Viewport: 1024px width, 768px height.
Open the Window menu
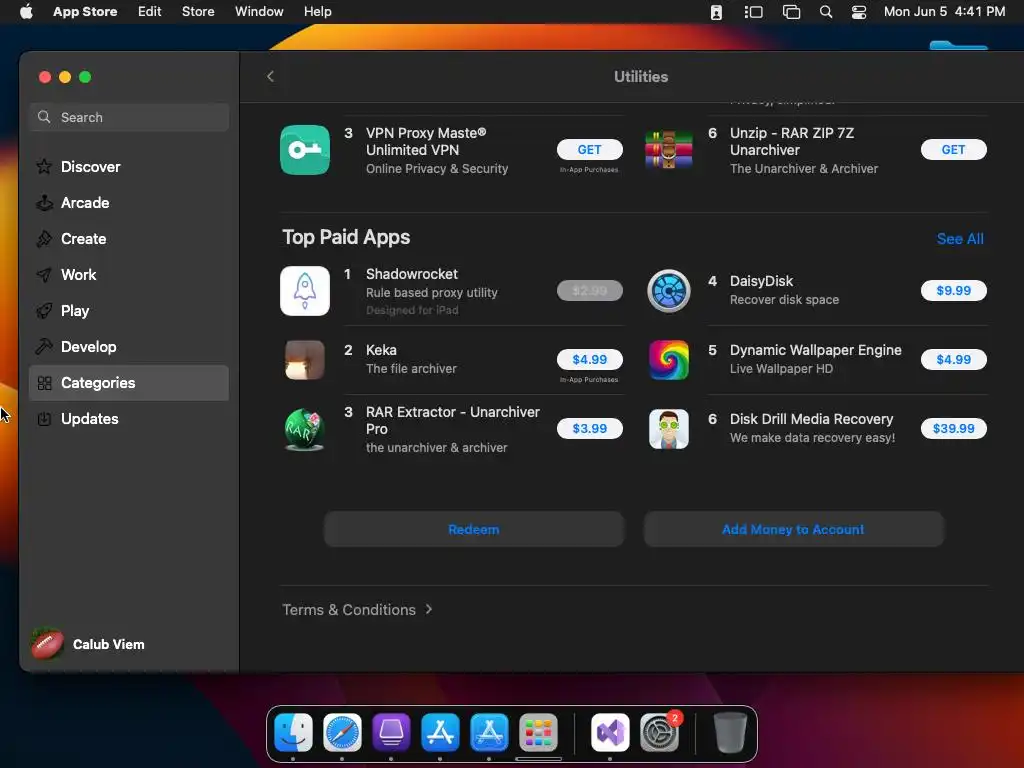point(259,12)
